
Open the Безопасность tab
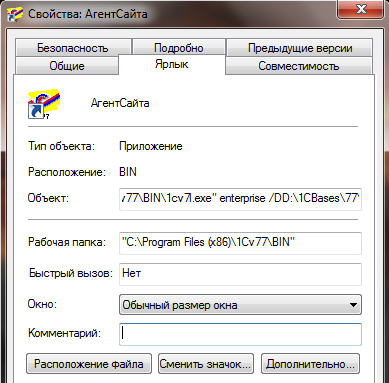coord(73,48)
